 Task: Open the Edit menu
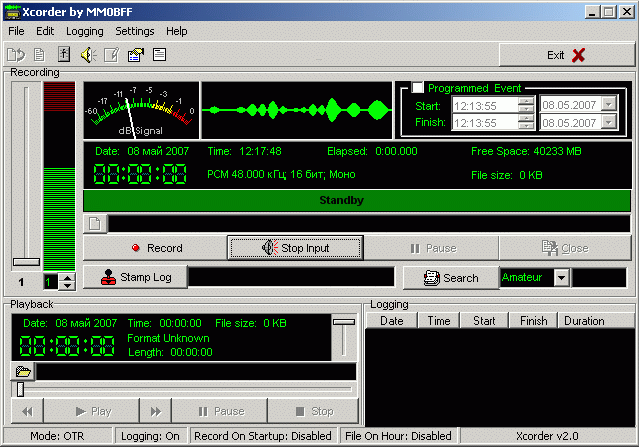pos(45,31)
